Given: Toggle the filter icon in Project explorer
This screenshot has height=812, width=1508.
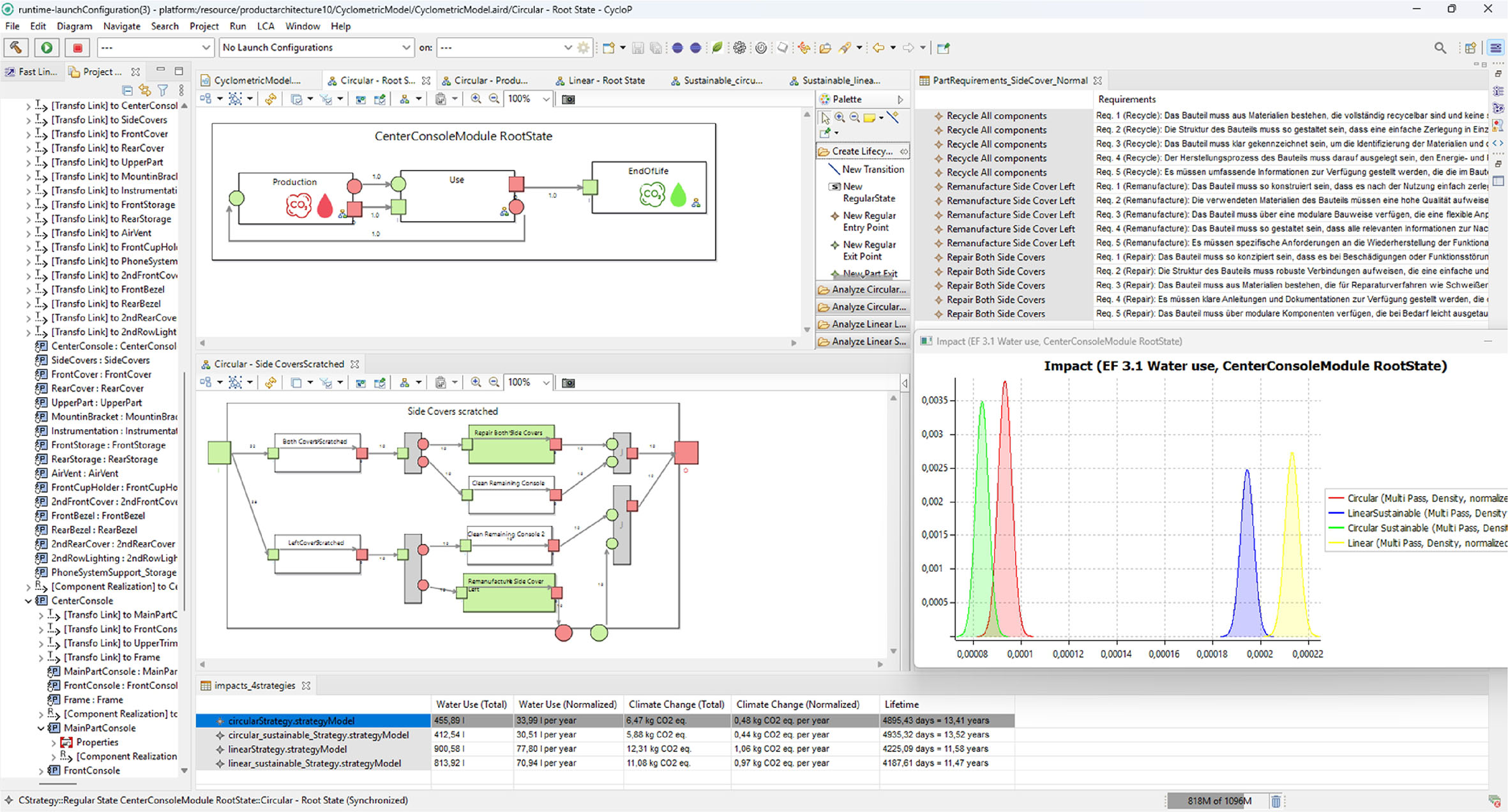Looking at the screenshot, I should coord(163,91).
